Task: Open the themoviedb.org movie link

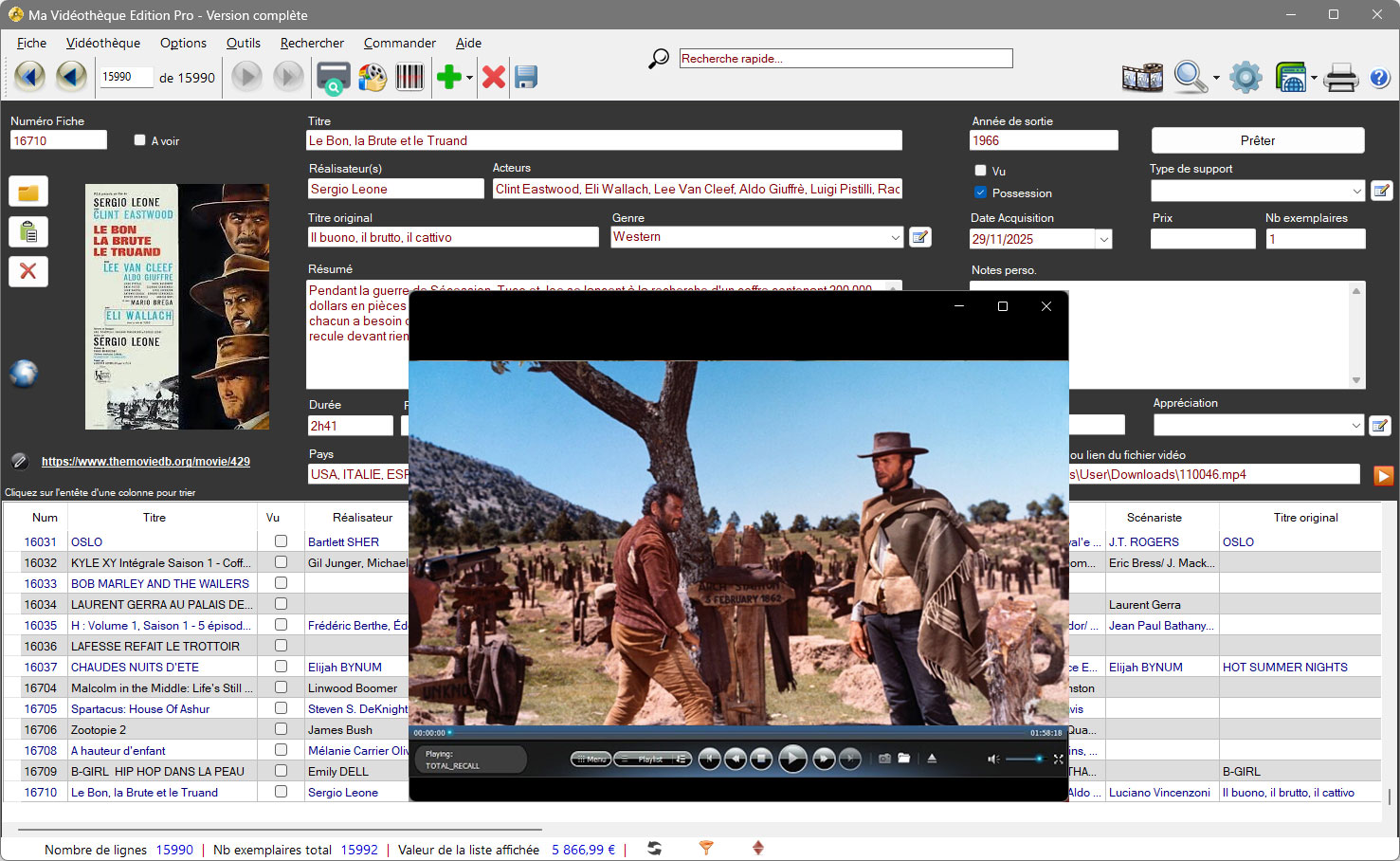Action: coord(146,462)
